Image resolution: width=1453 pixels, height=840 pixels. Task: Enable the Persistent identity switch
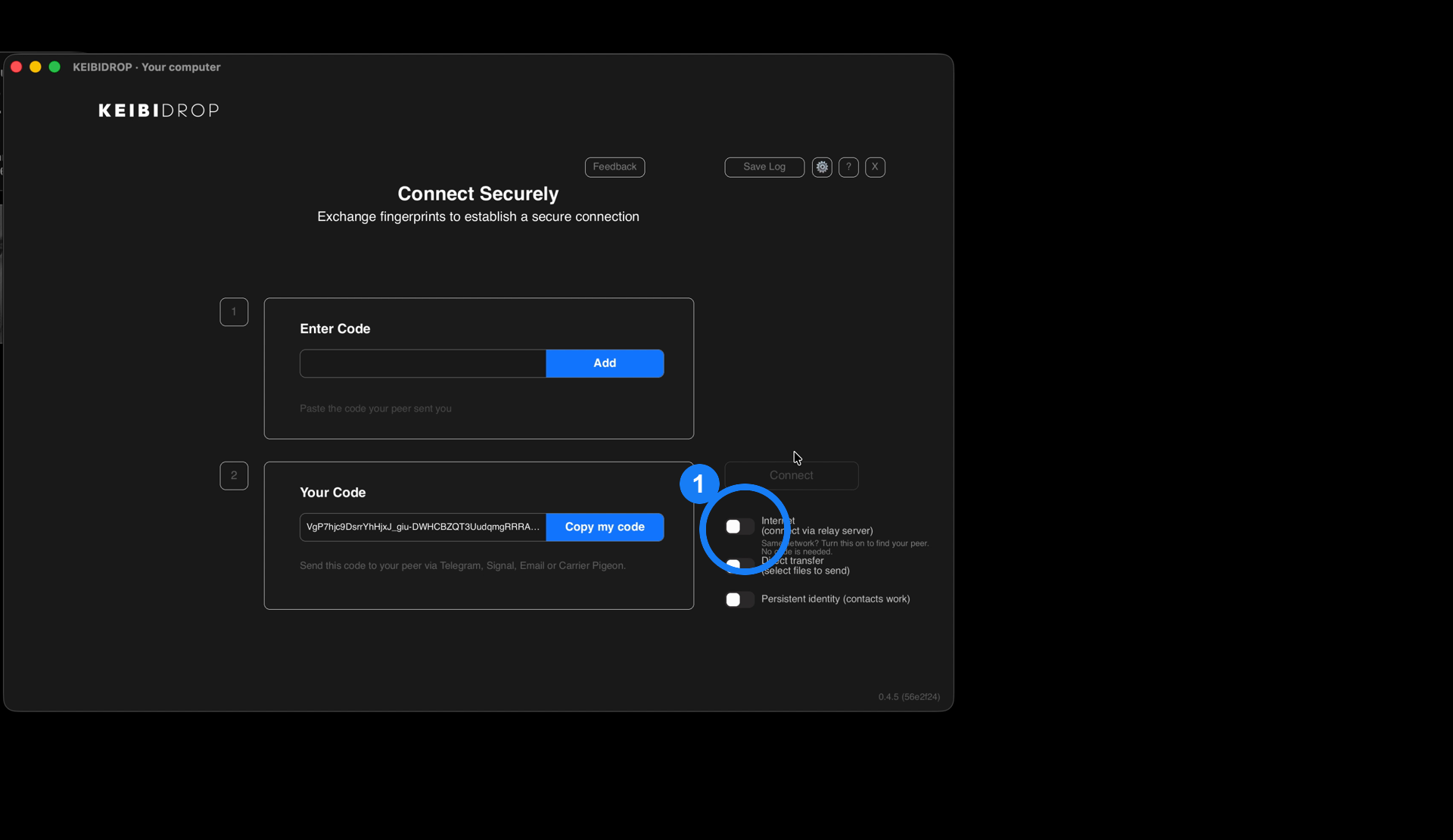[x=739, y=599]
